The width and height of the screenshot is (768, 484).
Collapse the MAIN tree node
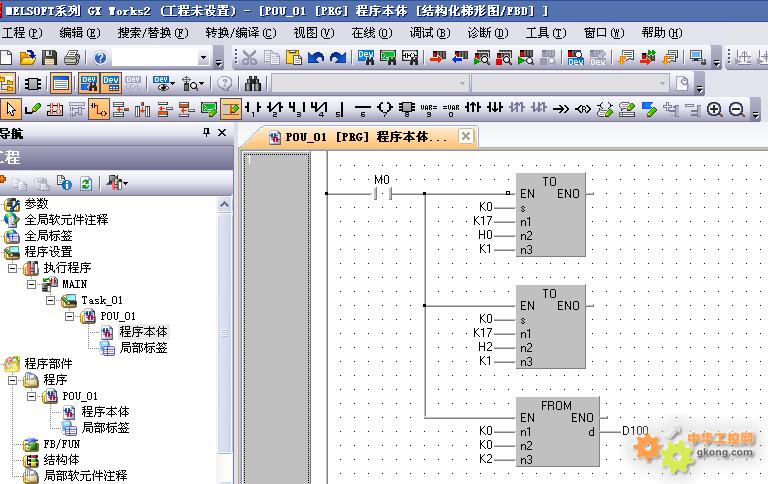point(31,284)
